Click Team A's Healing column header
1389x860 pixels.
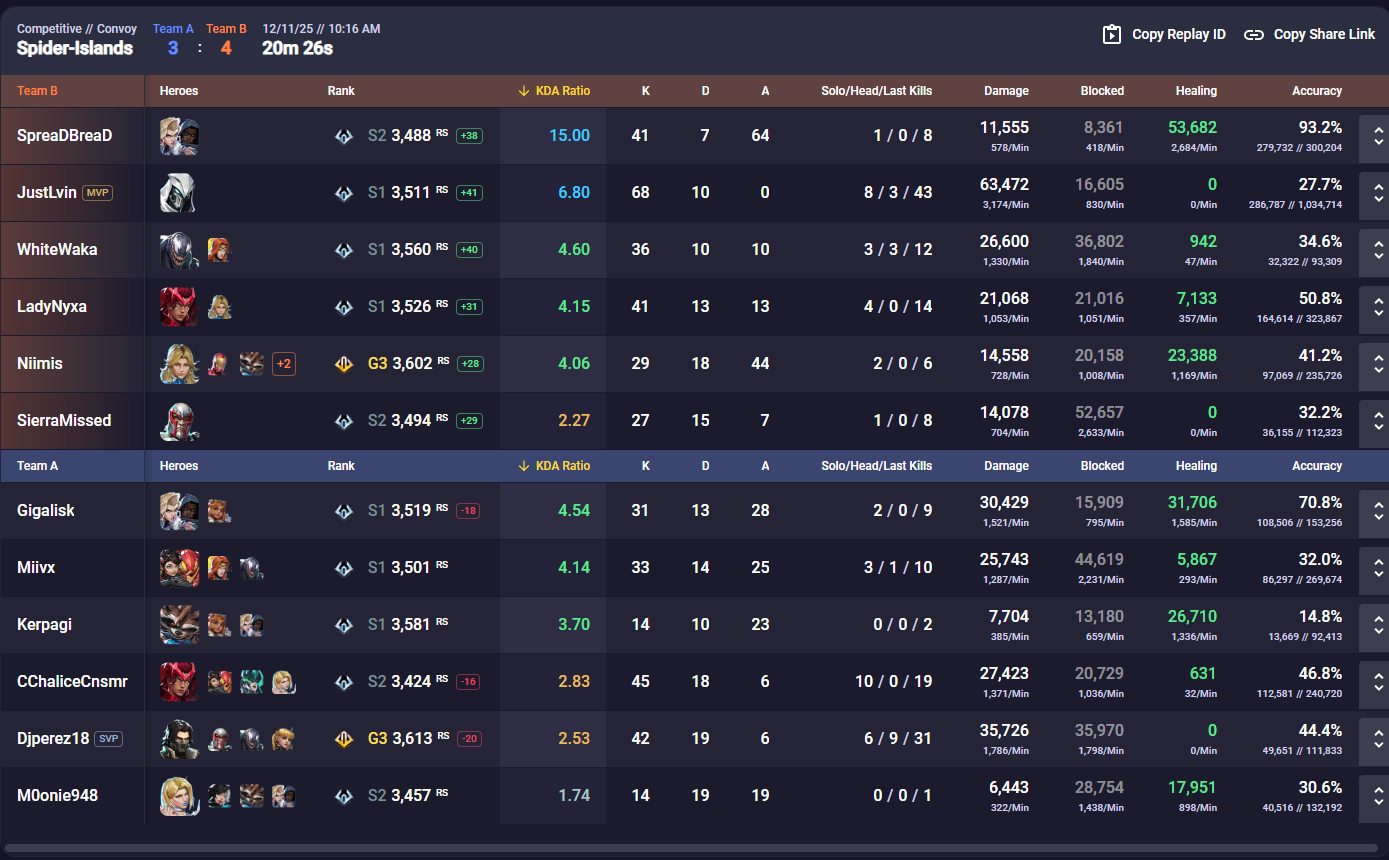1196,466
